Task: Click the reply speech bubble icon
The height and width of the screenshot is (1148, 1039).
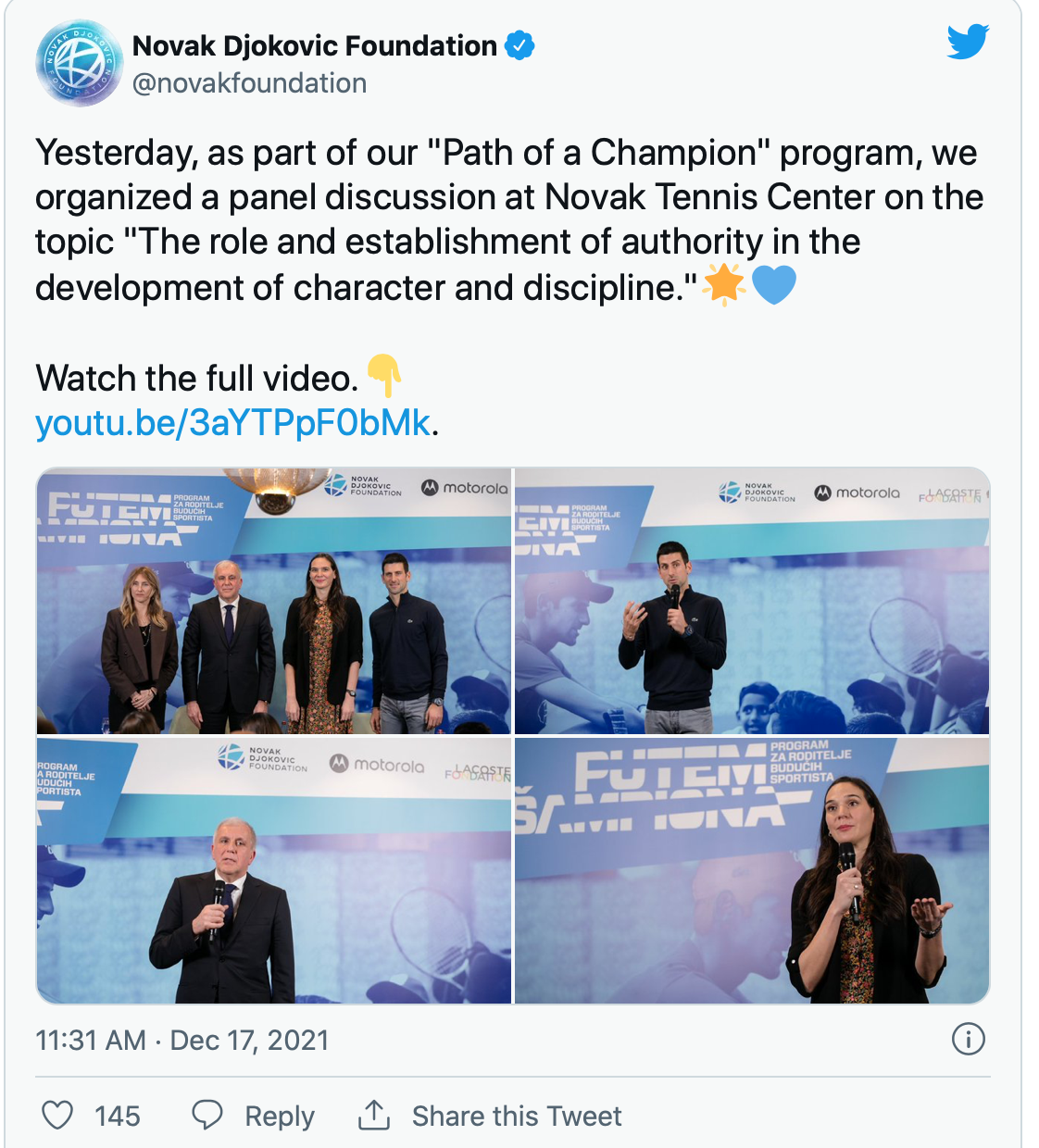Action: click(x=207, y=1115)
